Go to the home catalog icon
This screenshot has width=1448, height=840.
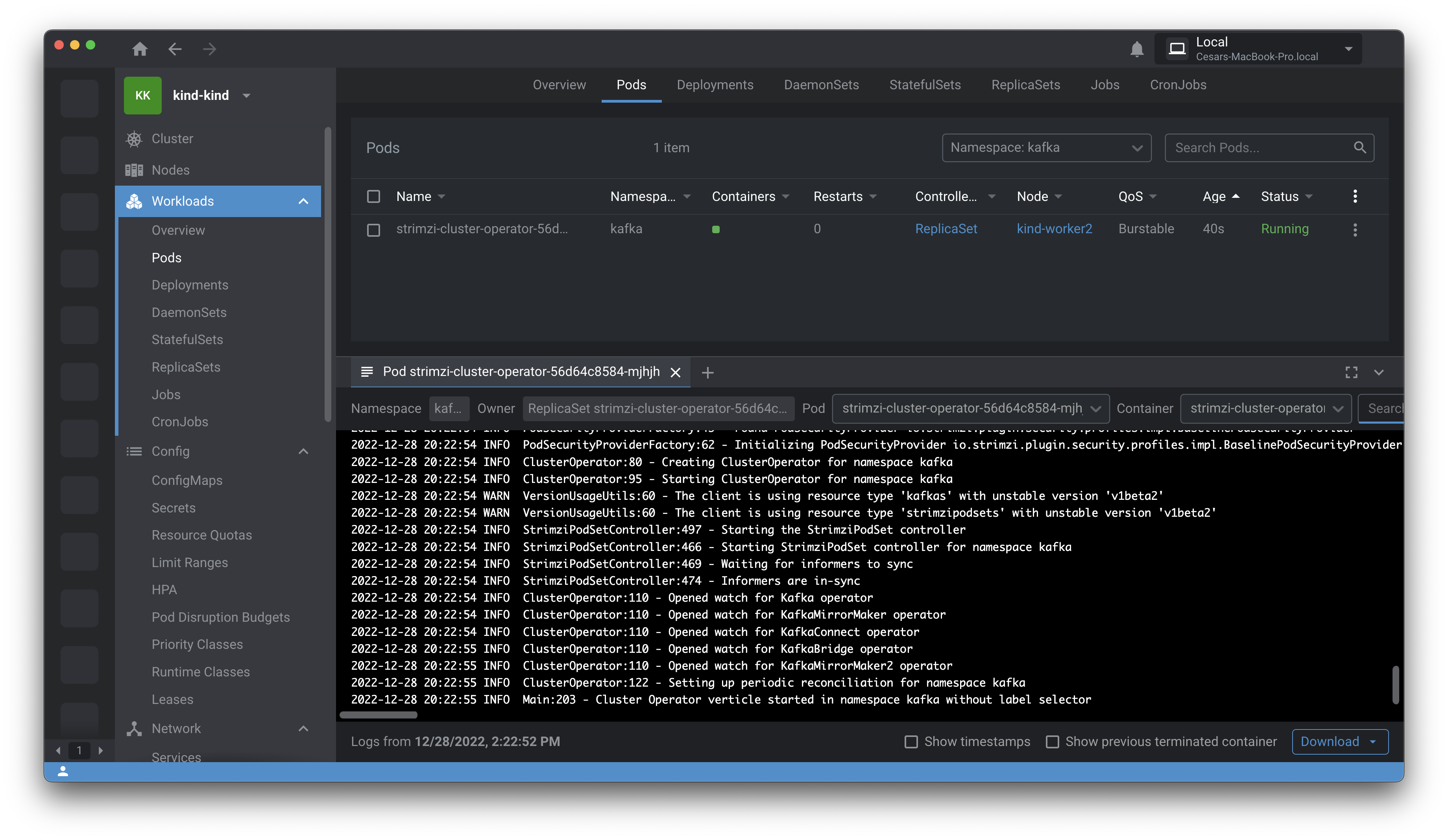click(x=140, y=49)
